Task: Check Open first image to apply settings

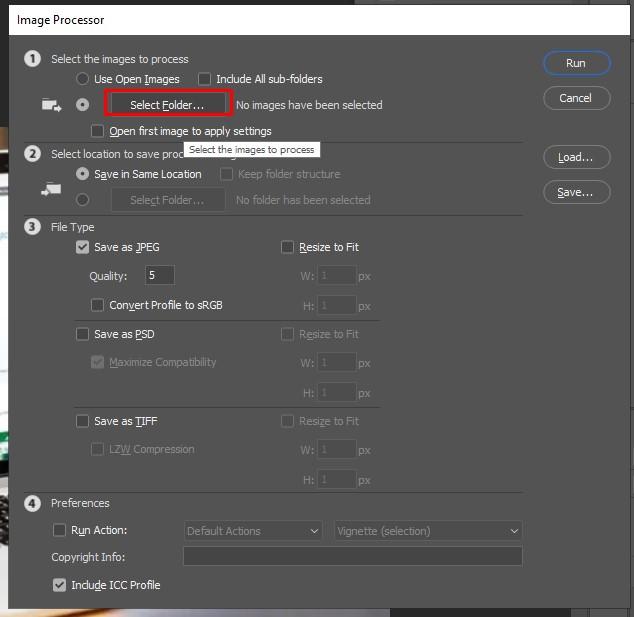Action: point(97,131)
